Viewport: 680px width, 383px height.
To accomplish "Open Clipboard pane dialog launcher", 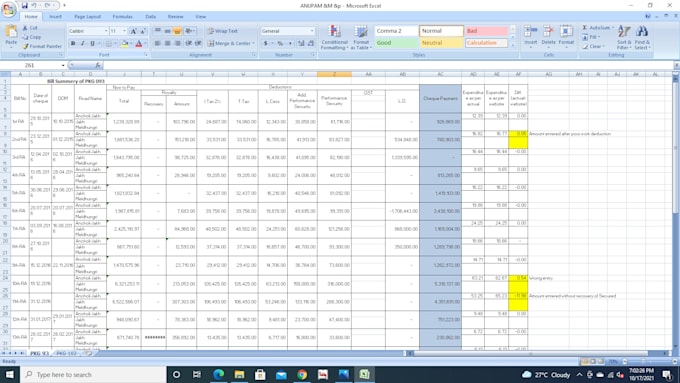I will [61, 55].
